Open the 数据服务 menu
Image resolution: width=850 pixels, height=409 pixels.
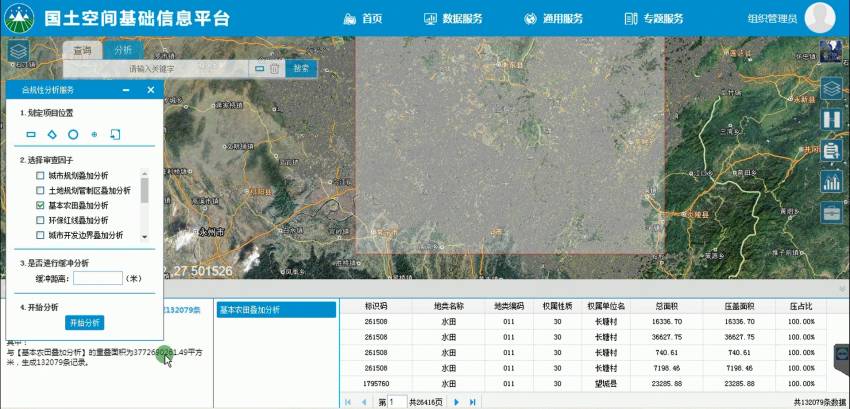[x=453, y=19]
